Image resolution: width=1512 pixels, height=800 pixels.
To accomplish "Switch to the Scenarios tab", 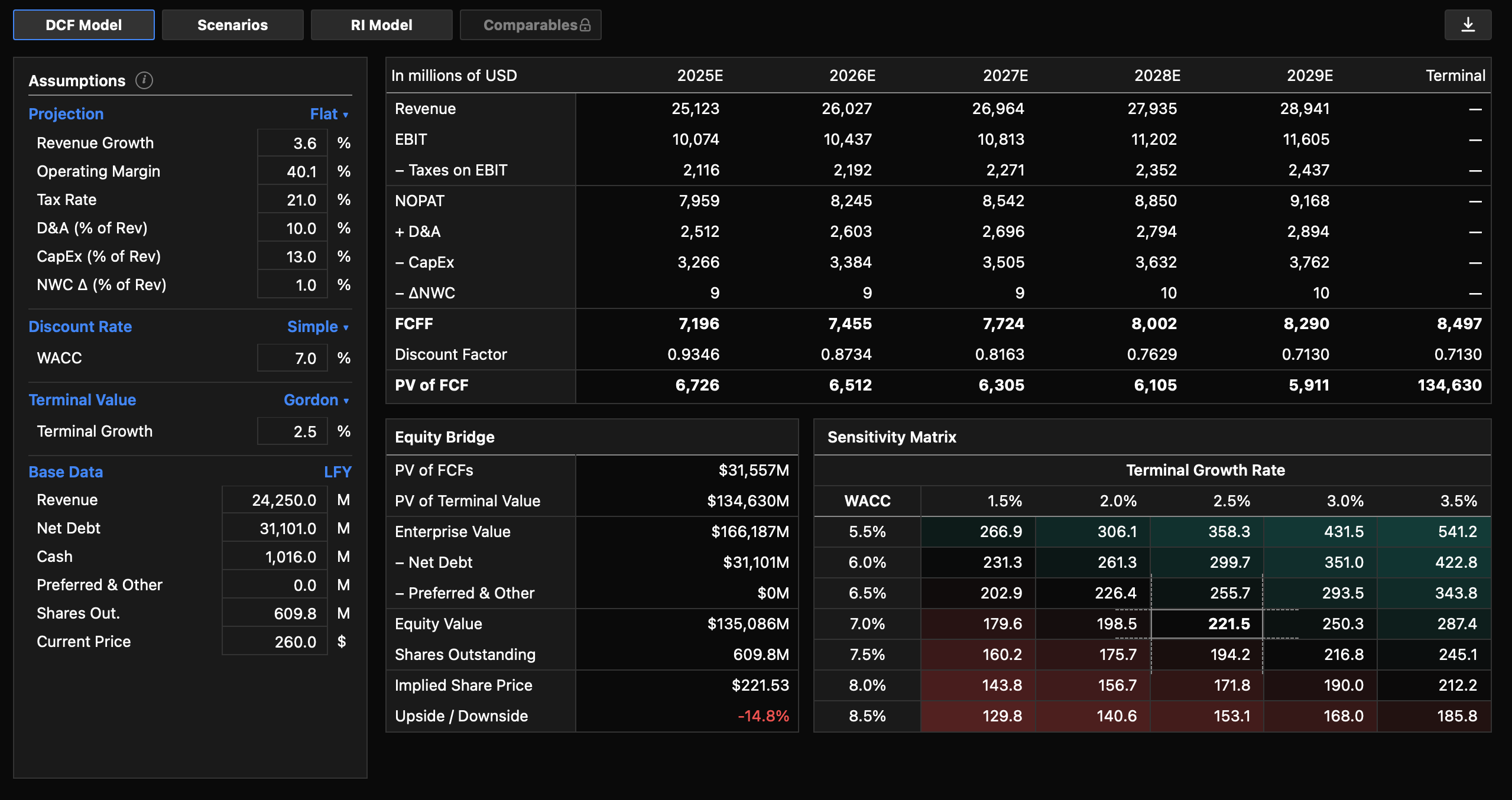I will [232, 25].
